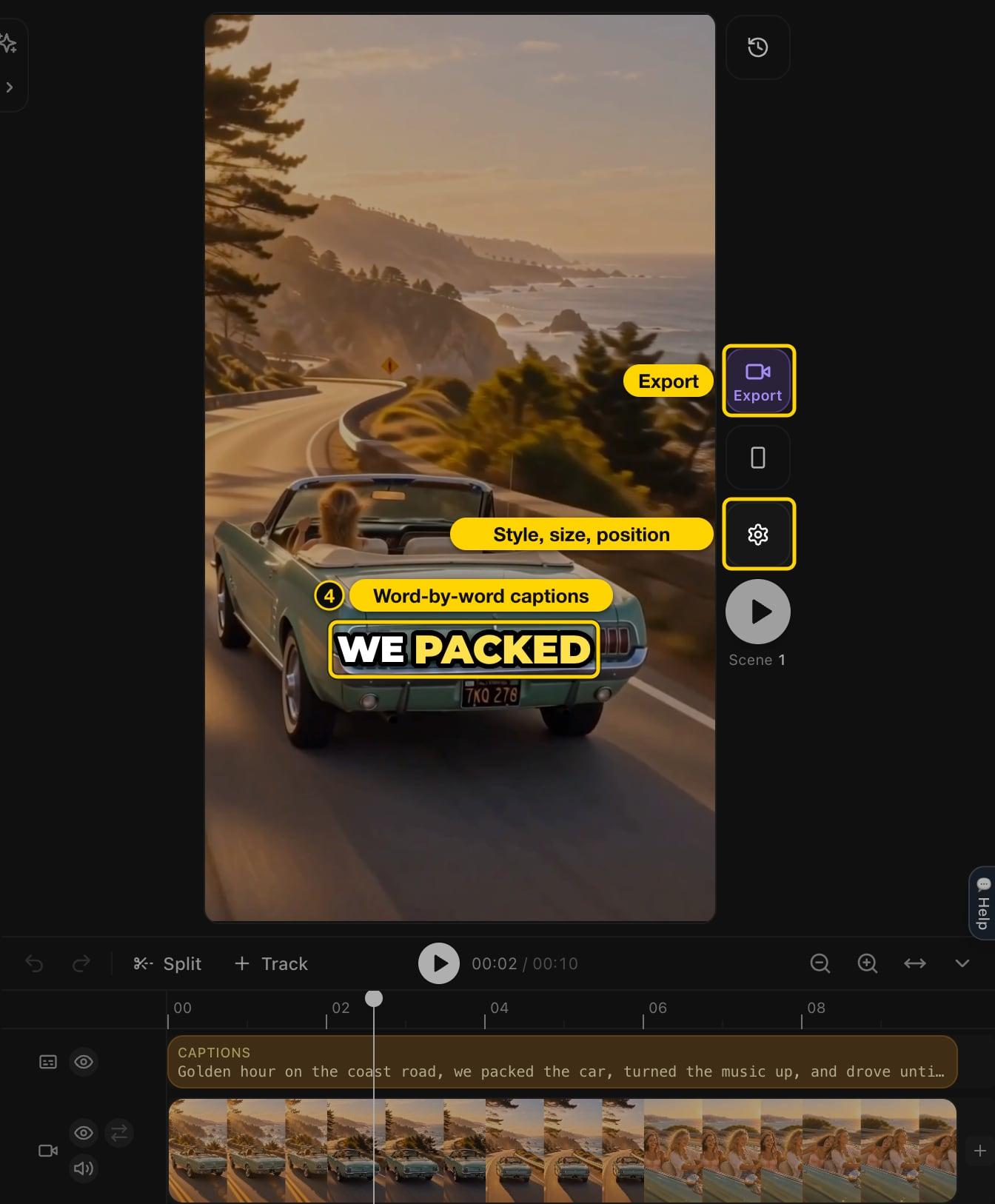
Task: Mute the video track audio
Action: tap(84, 1168)
